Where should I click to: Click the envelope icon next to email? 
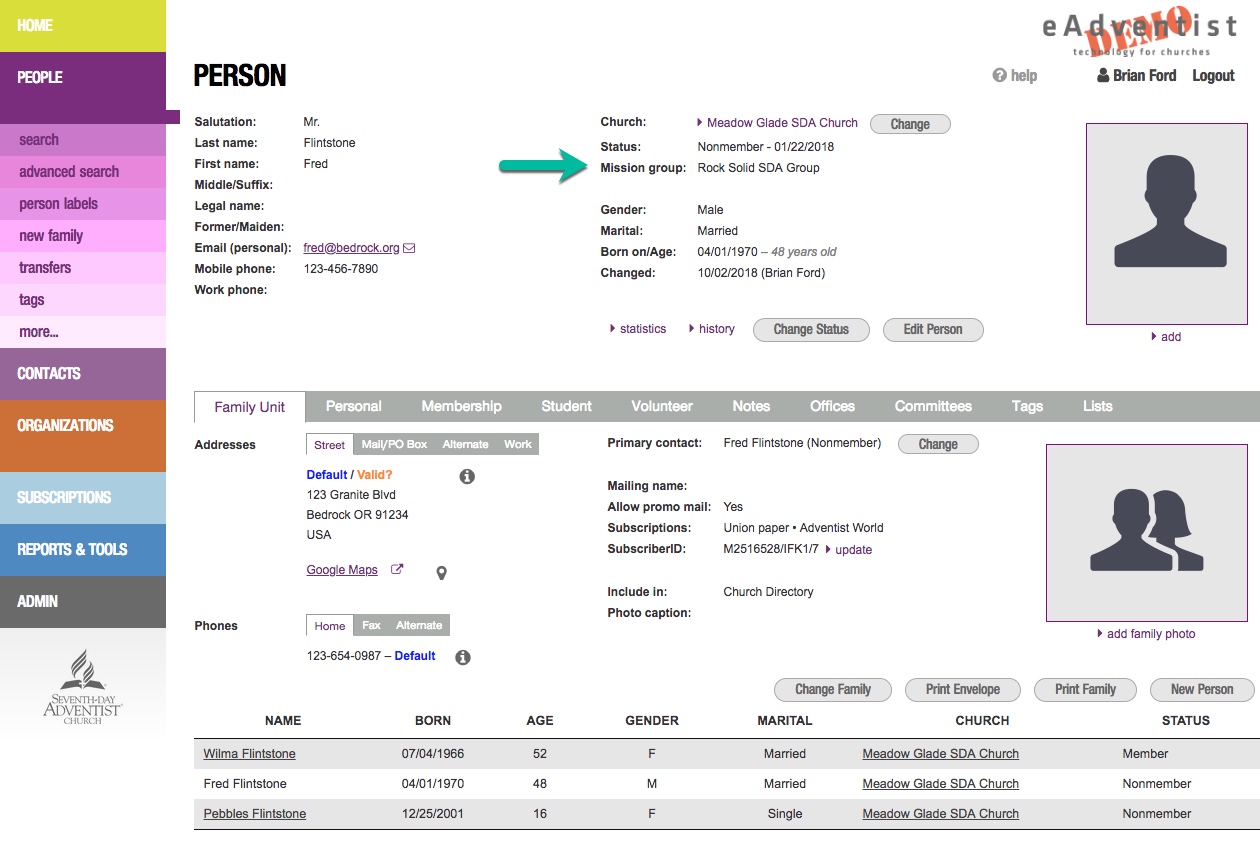point(409,248)
